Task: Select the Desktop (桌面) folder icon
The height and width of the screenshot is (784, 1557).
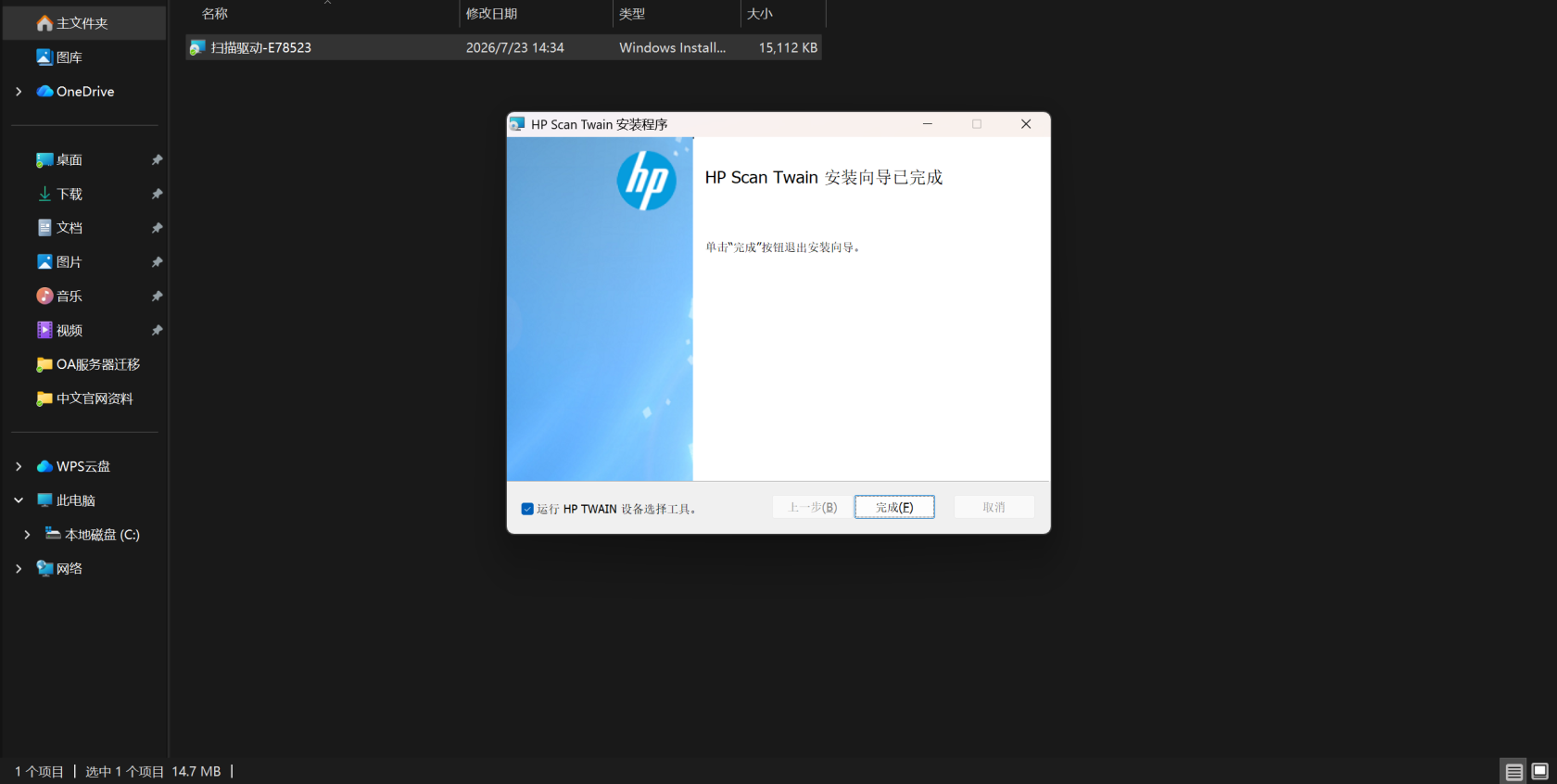Action: click(x=44, y=160)
